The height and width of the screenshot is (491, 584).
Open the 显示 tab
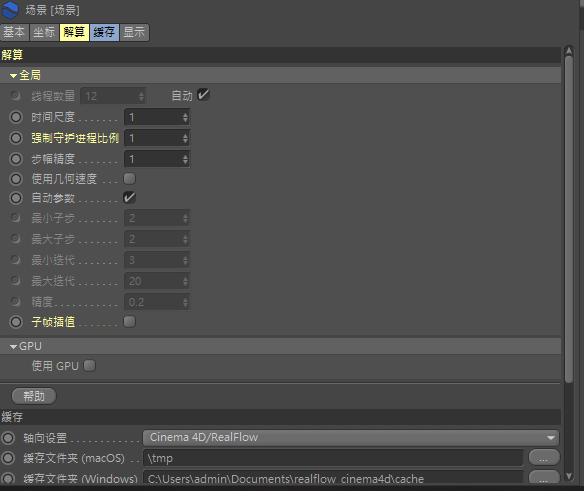click(x=134, y=32)
